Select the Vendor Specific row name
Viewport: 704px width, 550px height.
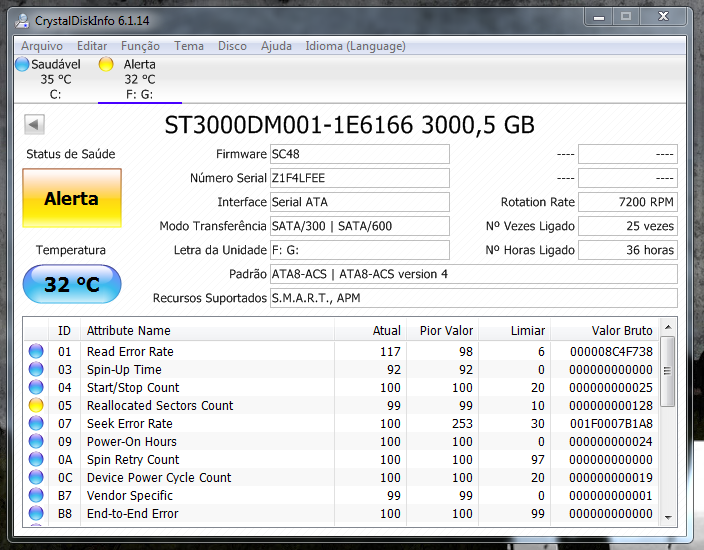130,495
